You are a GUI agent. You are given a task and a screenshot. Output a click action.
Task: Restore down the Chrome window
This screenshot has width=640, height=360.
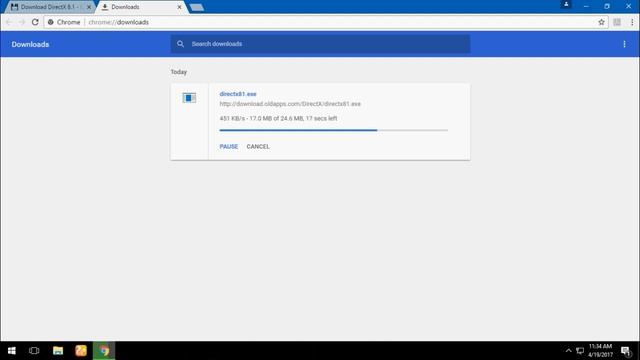pos(607,6)
